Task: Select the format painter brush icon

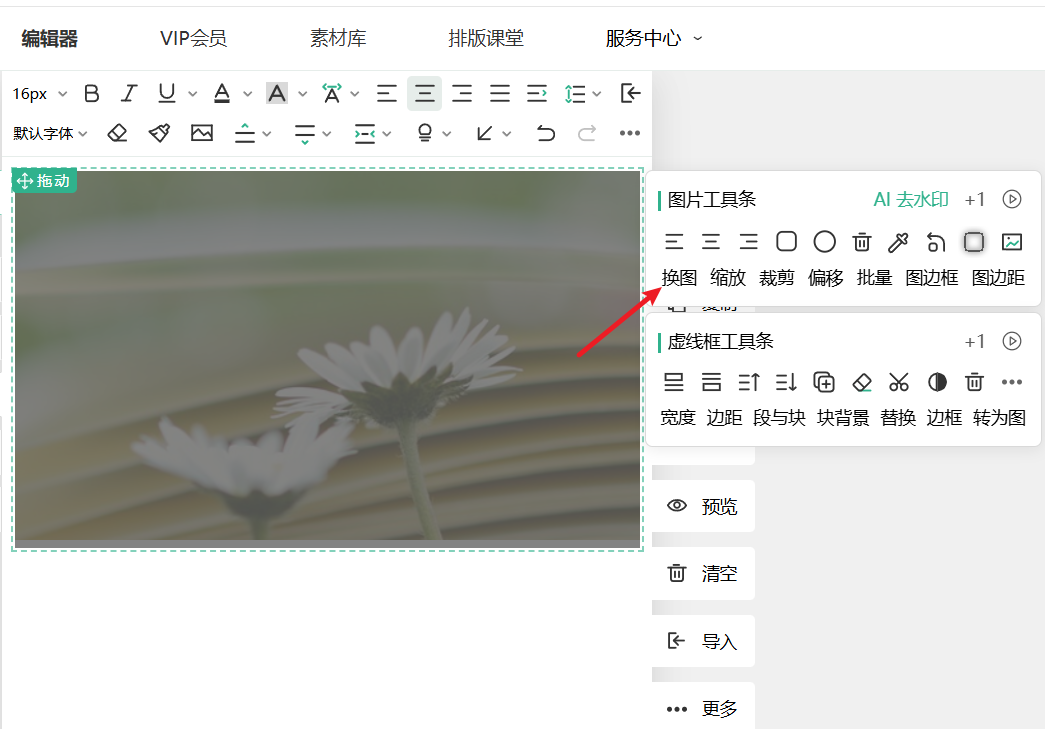Action: pyautogui.click(x=159, y=133)
